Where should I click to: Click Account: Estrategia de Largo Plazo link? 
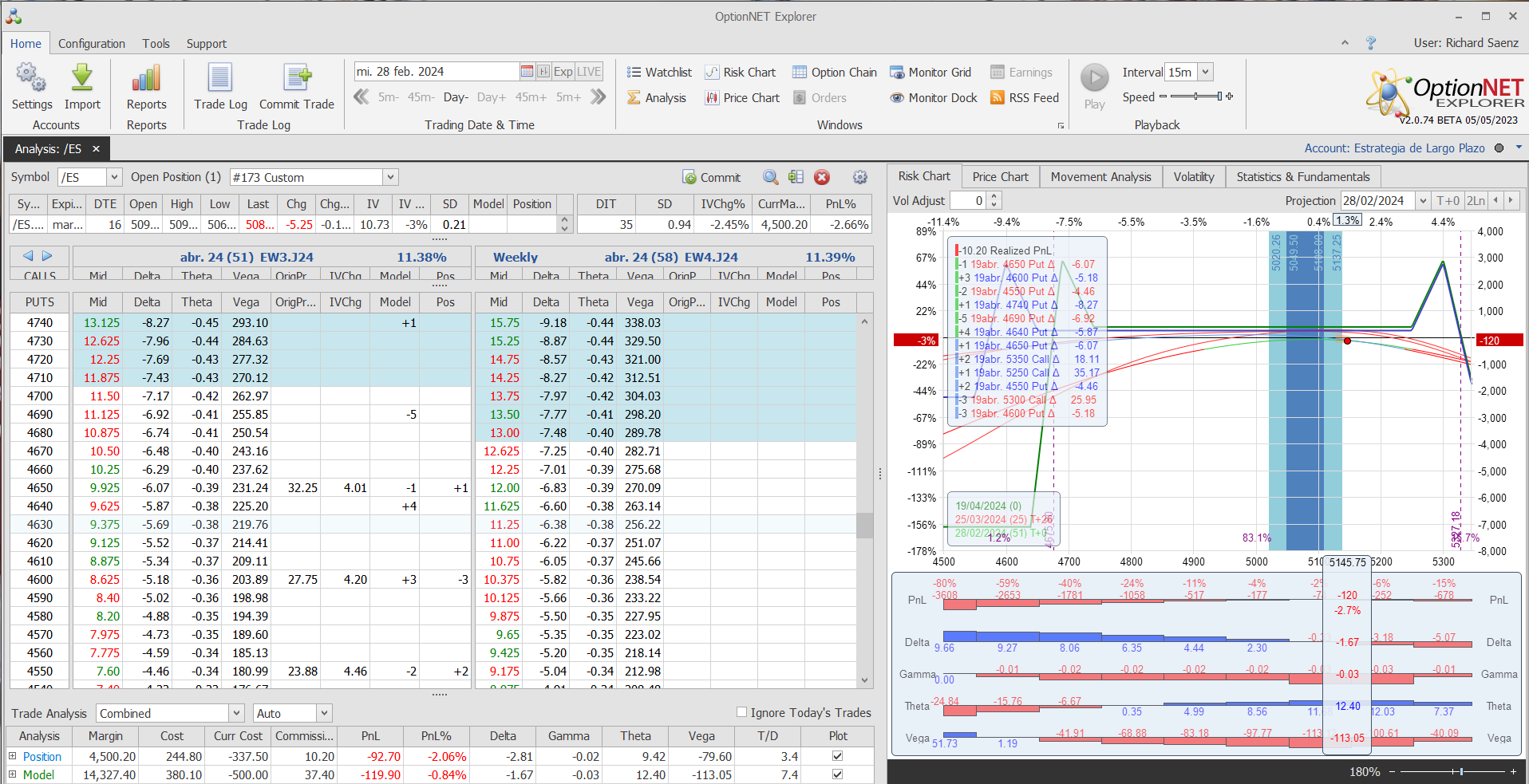tap(1394, 148)
